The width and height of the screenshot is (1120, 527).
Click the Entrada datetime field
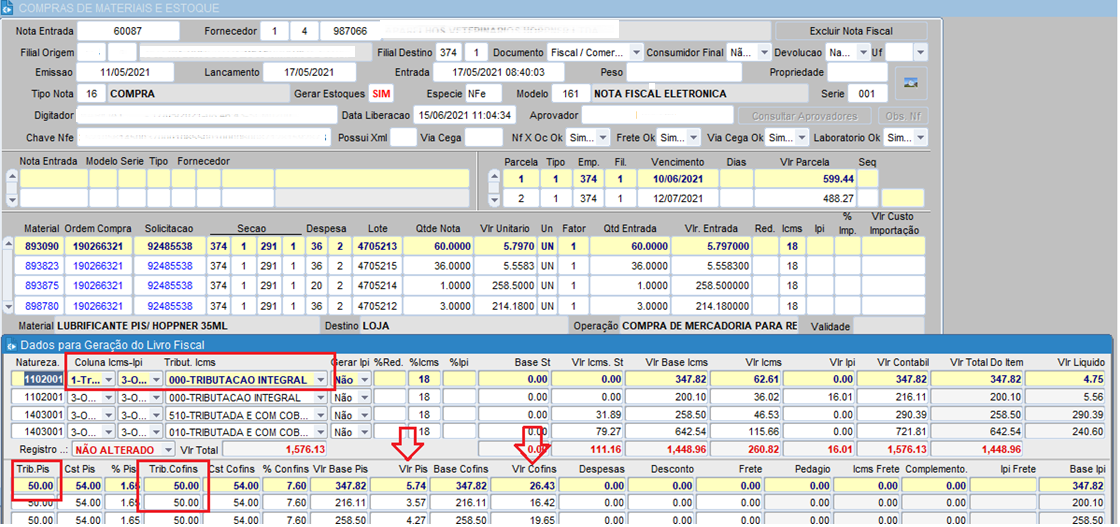[499, 72]
